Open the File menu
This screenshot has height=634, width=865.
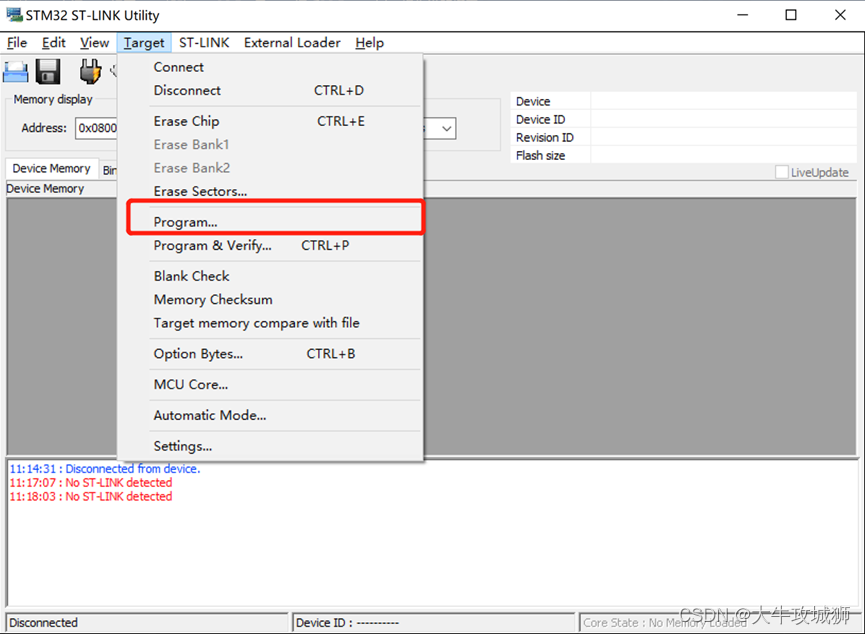click(17, 42)
